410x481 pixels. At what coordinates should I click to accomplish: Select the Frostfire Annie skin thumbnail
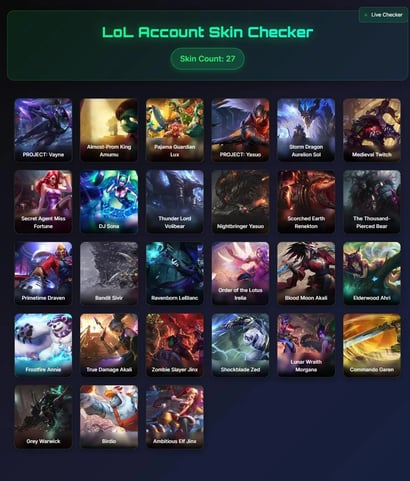43,345
